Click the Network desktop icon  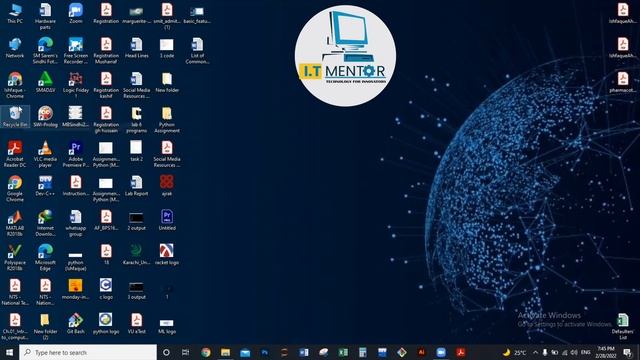(15, 48)
